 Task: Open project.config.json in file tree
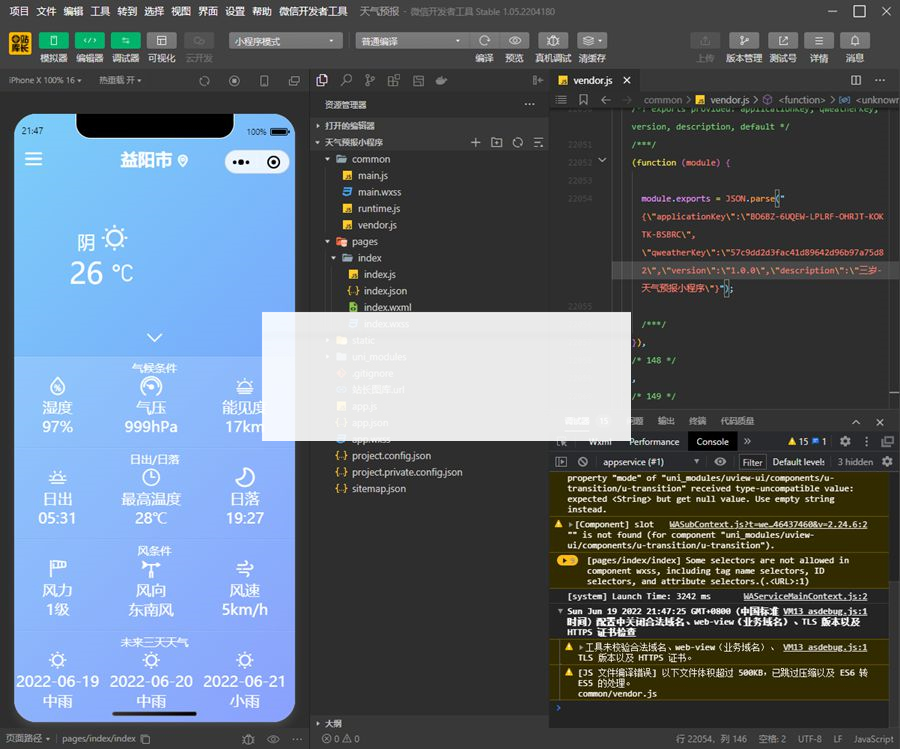(391, 456)
